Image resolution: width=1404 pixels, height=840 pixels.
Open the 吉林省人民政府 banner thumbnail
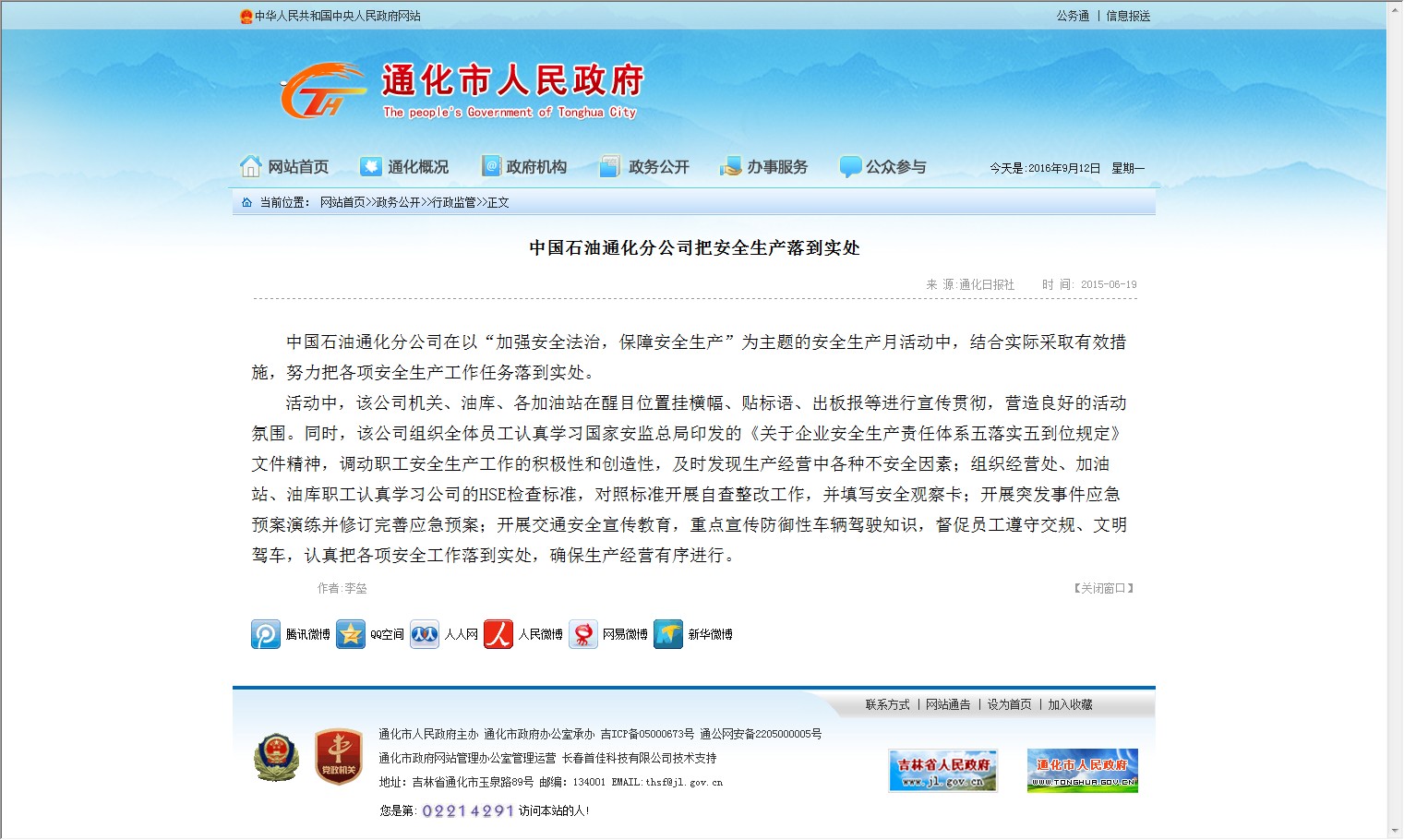942,771
